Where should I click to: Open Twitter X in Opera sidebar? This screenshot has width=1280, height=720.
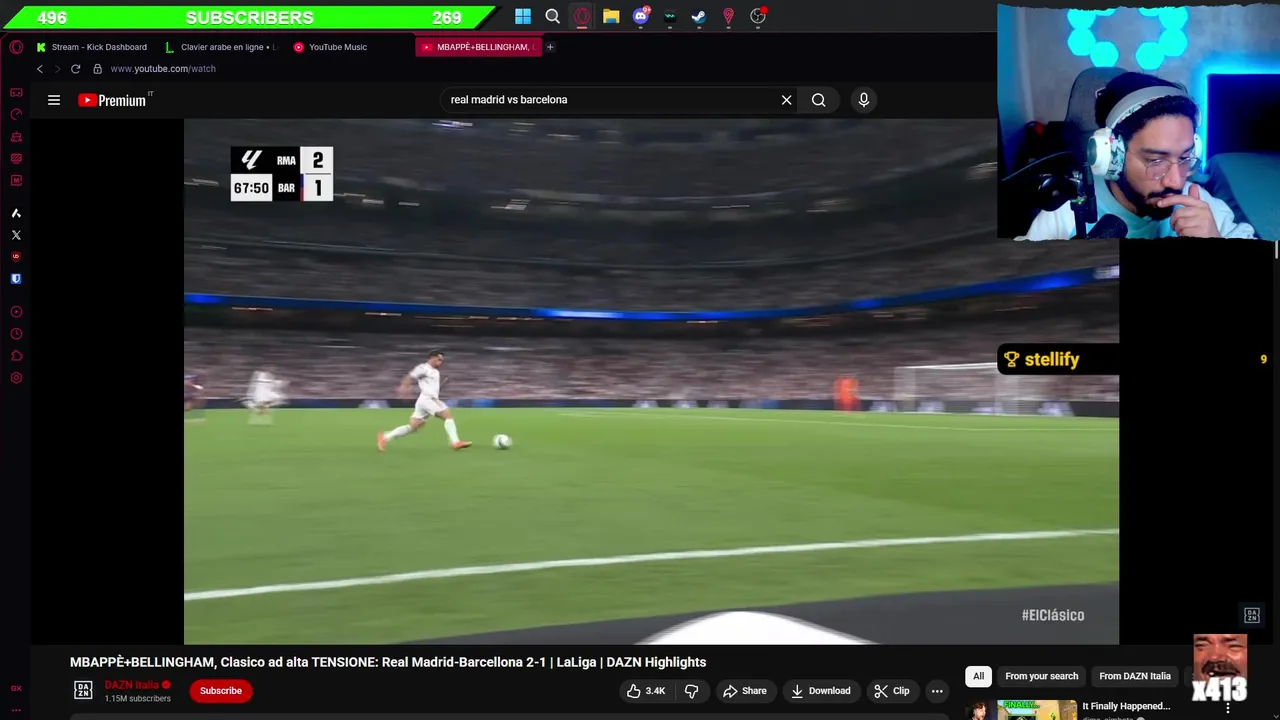tap(16, 235)
